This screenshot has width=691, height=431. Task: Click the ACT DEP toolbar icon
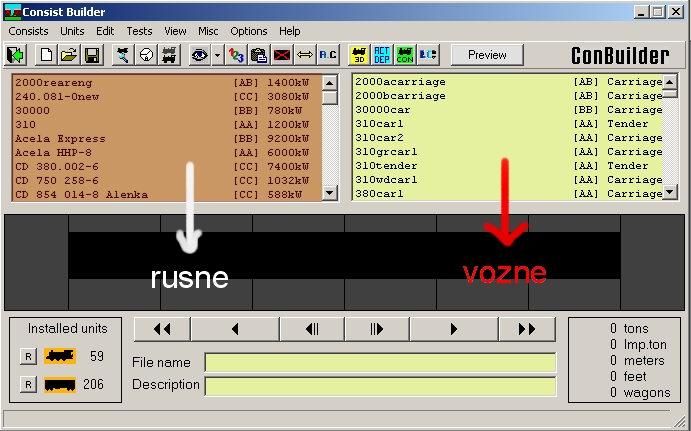pos(382,55)
